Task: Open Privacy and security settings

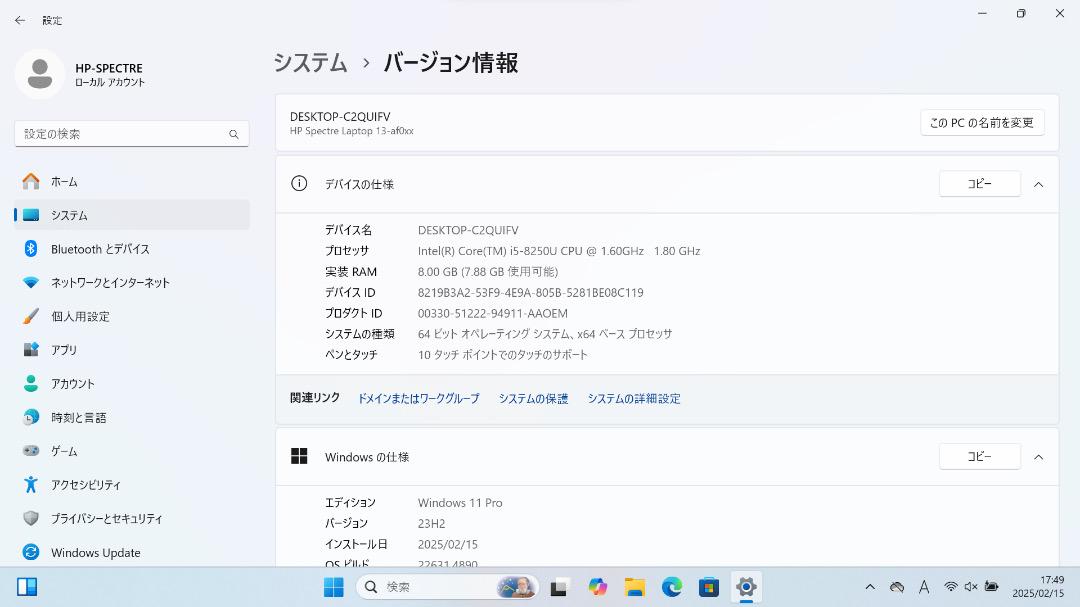Action: point(132,519)
